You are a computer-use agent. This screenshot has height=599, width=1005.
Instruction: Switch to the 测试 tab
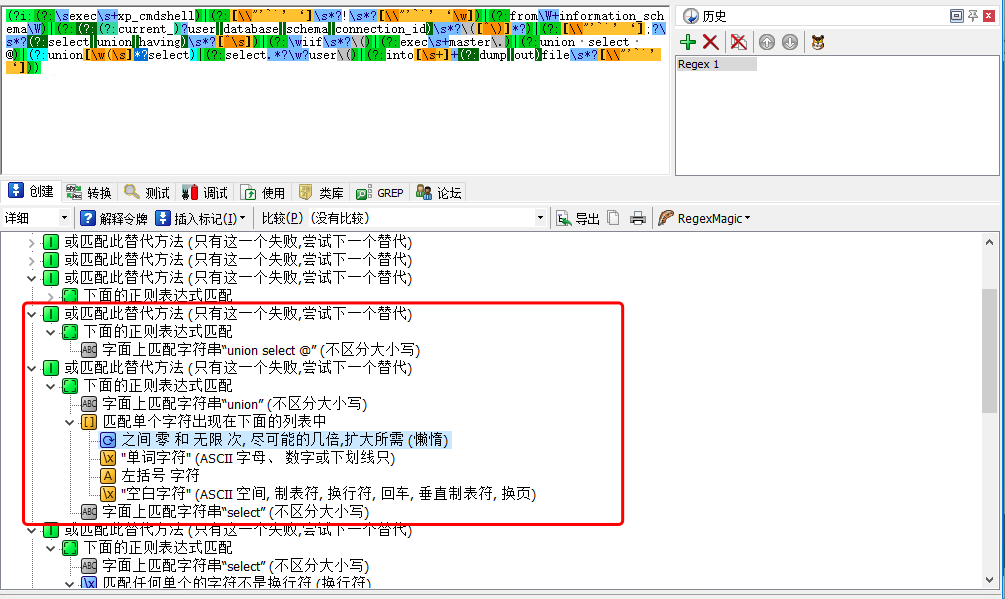(x=147, y=193)
